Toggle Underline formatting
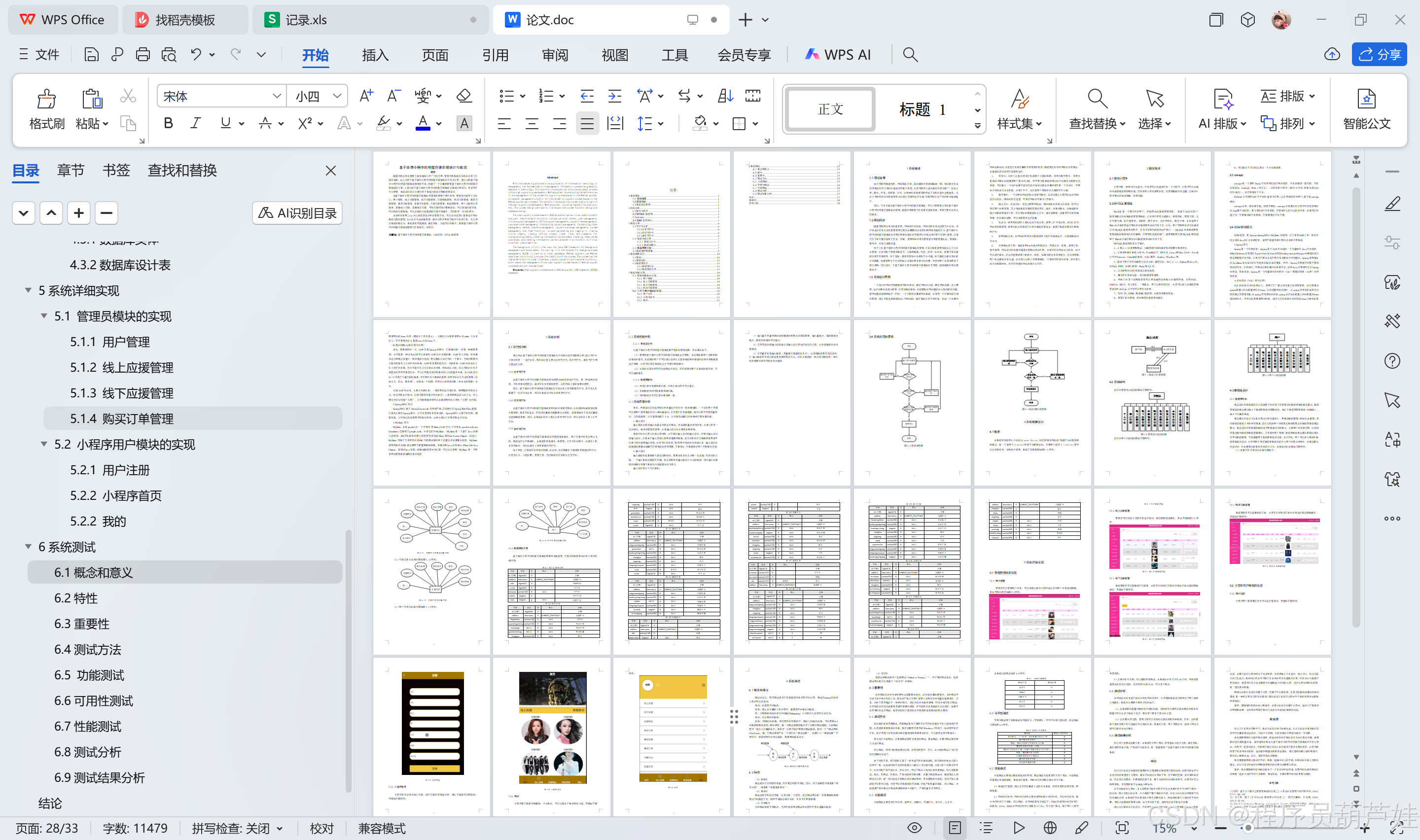The width and height of the screenshot is (1420, 840). point(225,123)
